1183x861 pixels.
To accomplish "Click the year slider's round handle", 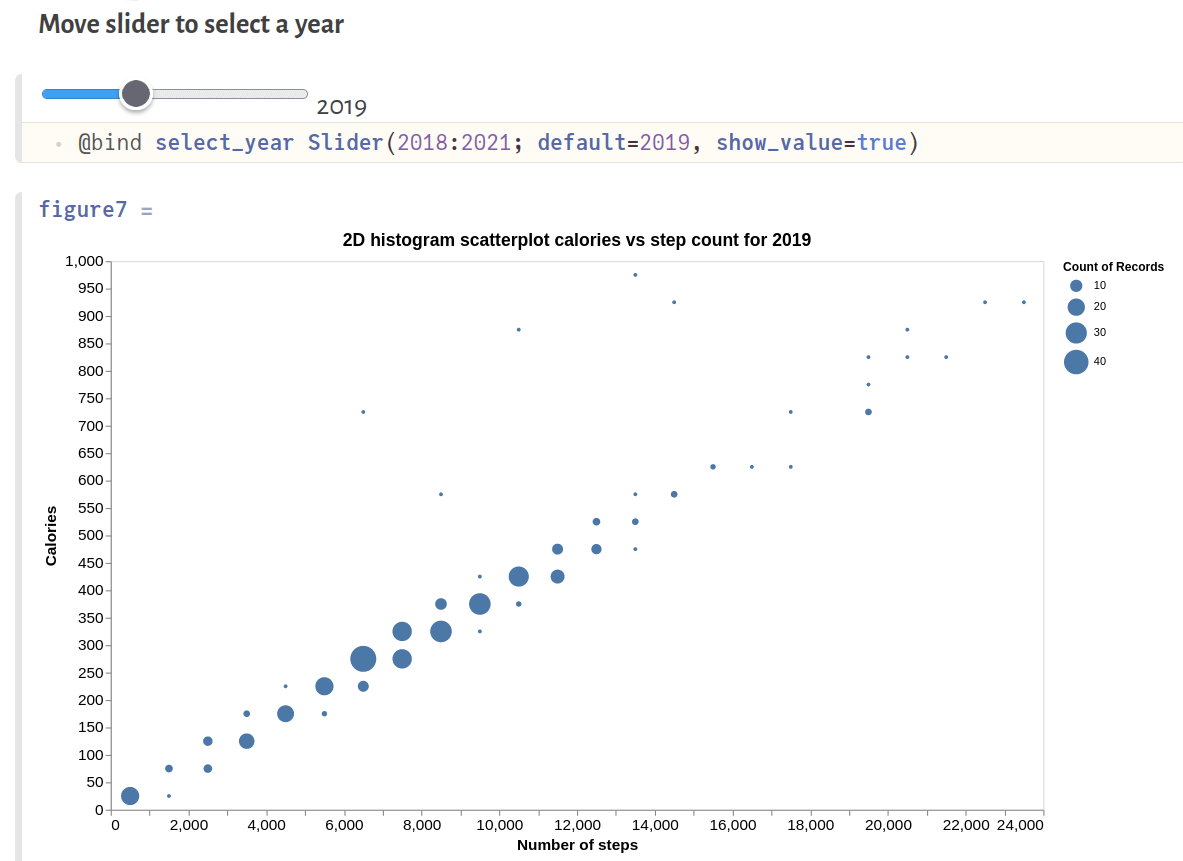I will coord(135,94).
